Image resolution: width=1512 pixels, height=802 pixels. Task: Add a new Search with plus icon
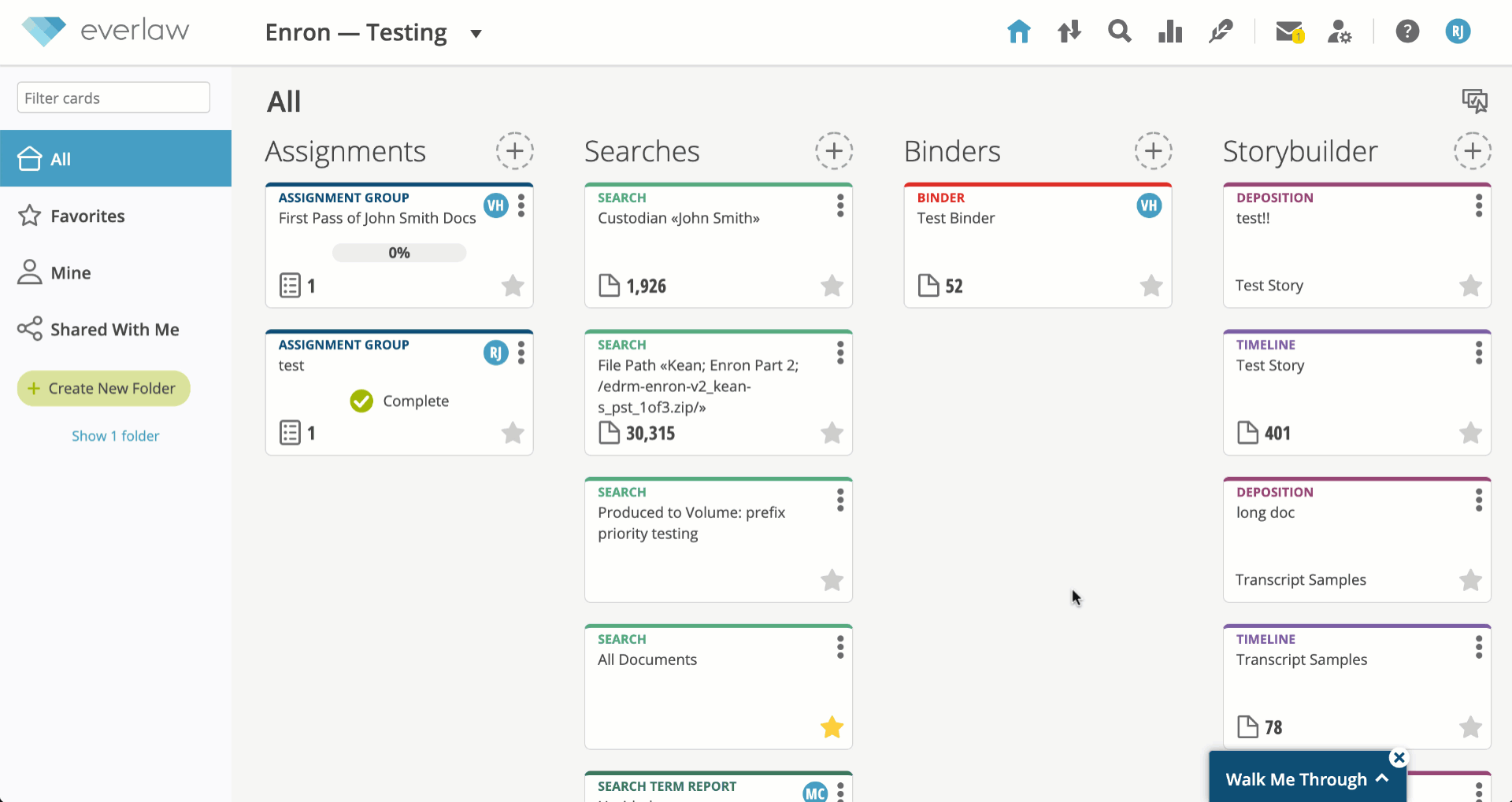tap(834, 150)
